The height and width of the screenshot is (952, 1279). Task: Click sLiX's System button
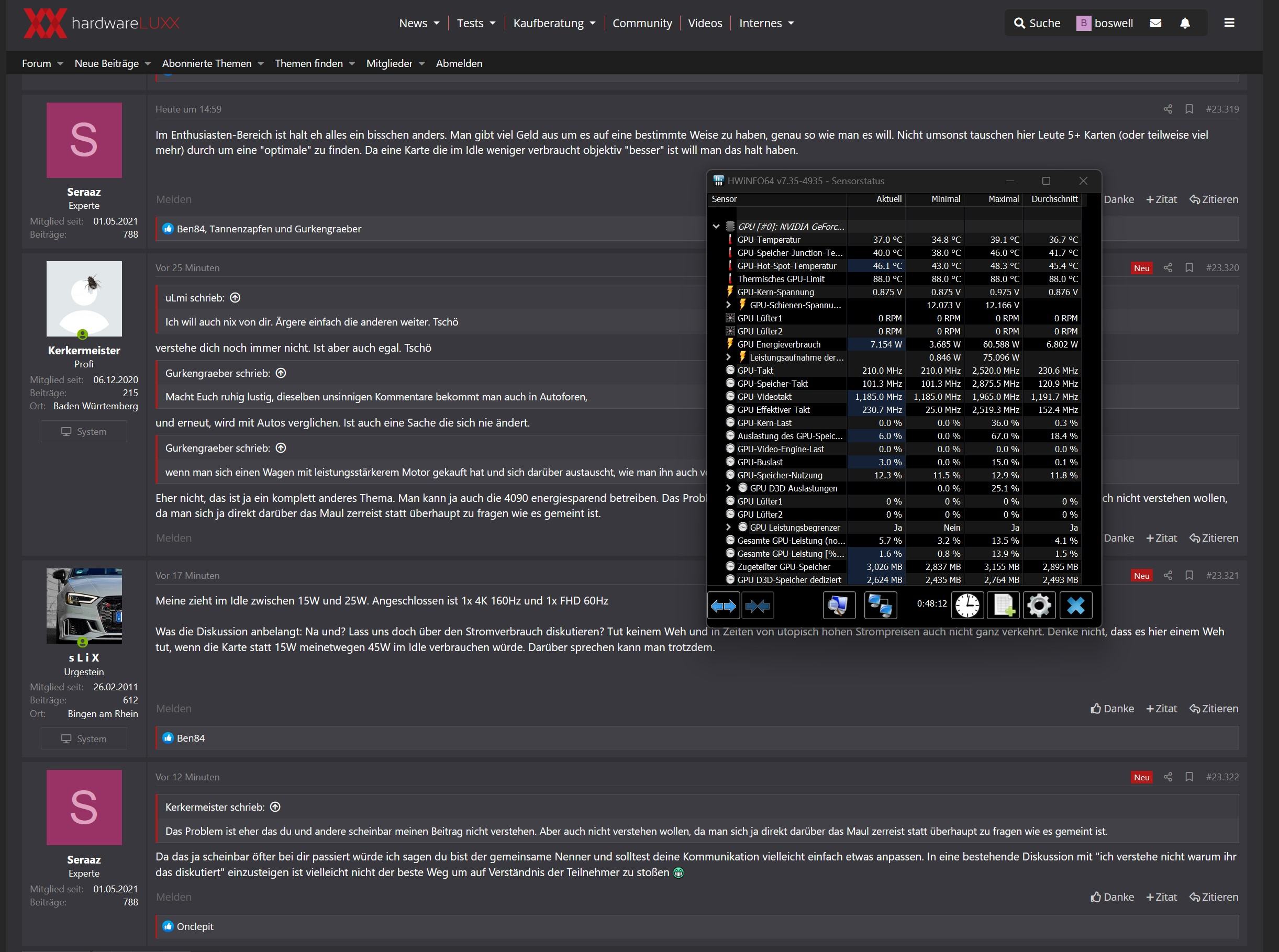[84, 739]
